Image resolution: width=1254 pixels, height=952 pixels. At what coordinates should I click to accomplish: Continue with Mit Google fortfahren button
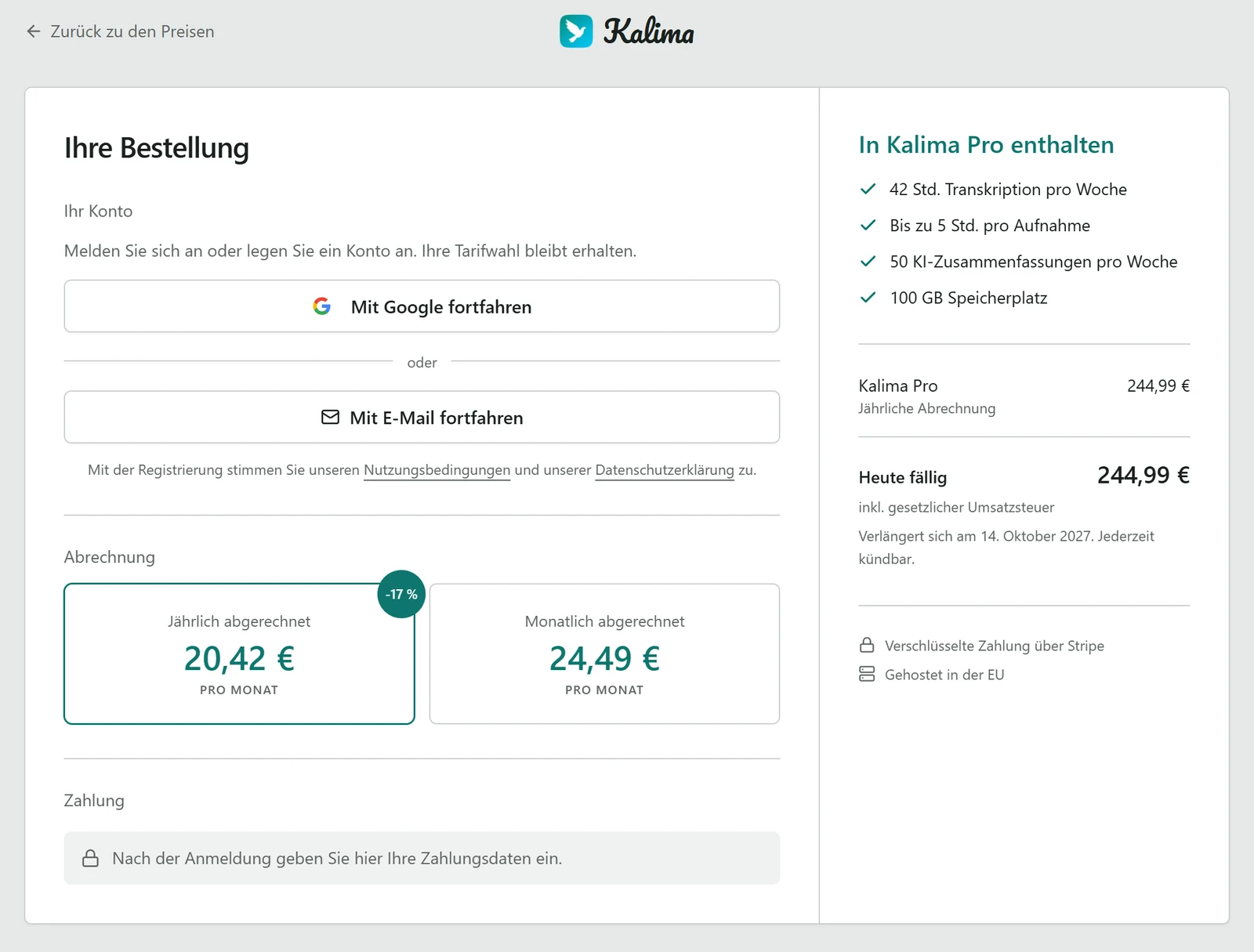422,306
